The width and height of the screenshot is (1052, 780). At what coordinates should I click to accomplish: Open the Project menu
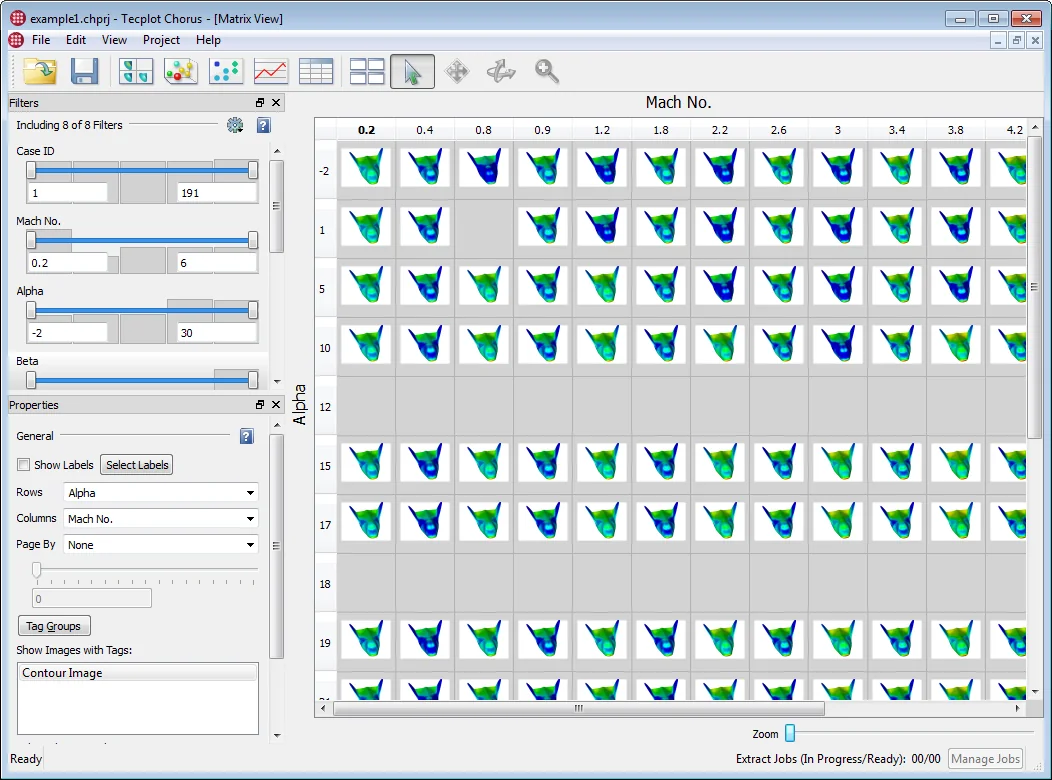161,40
